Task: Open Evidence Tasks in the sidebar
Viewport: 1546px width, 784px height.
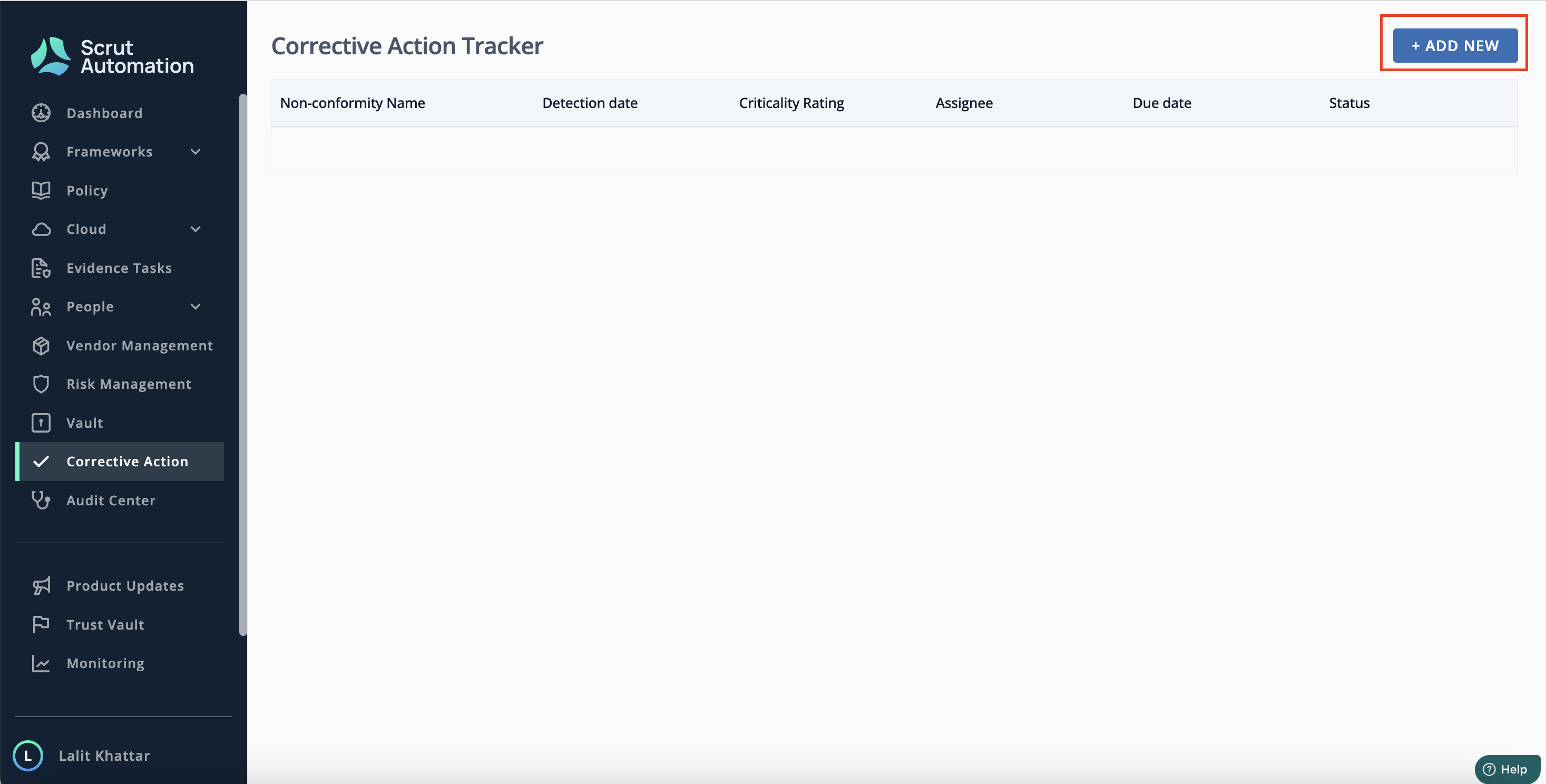Action: (x=119, y=268)
